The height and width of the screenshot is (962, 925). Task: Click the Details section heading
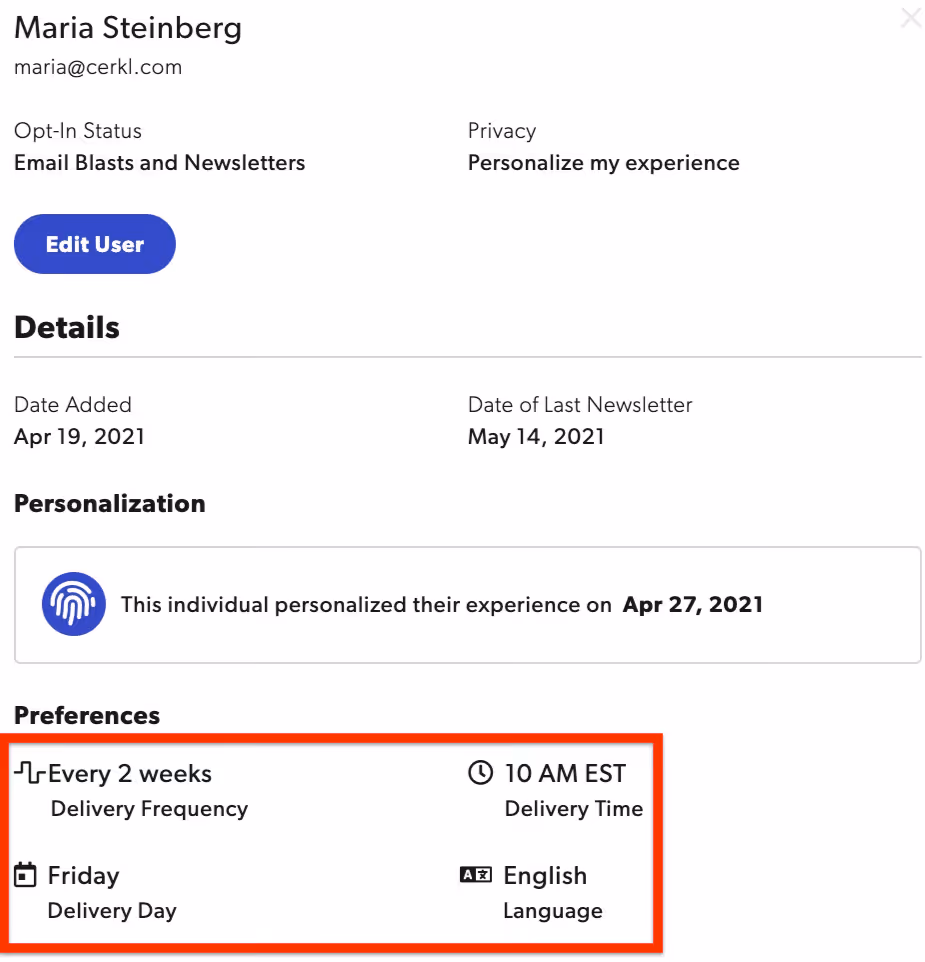[x=67, y=327]
